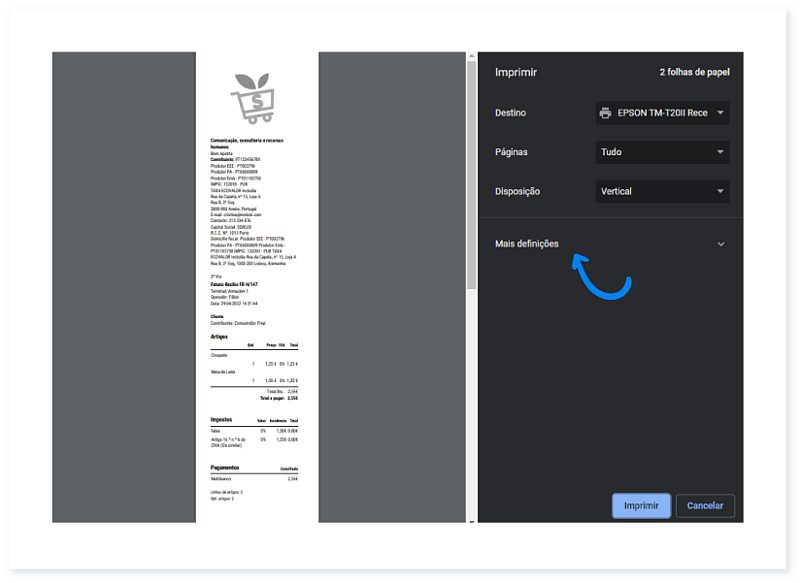Open the Páginas dropdown showing Tudo
Image resolution: width=800 pixels, height=583 pixels.
point(662,152)
